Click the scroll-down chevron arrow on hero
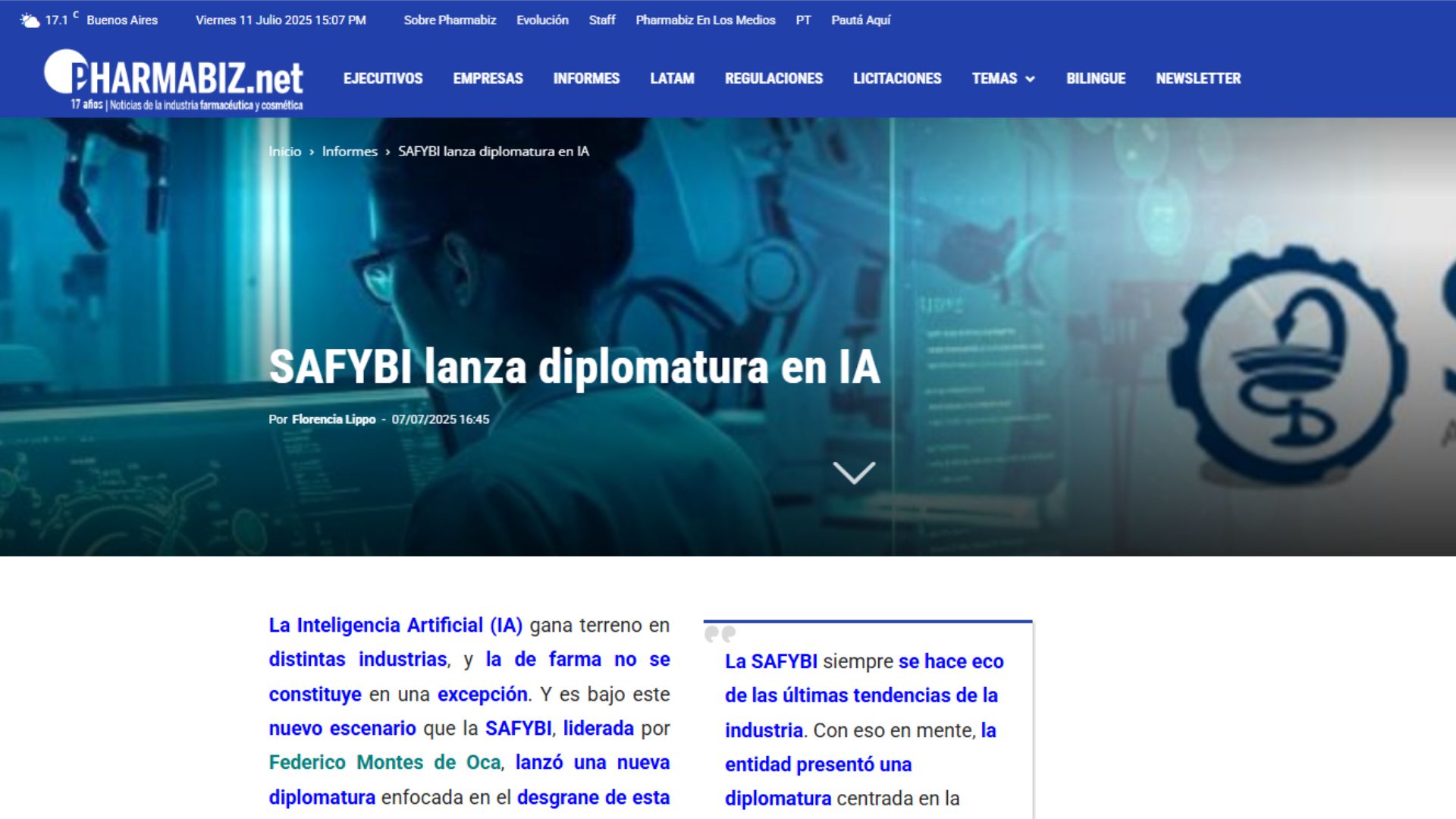The width and height of the screenshot is (1456, 819). (854, 472)
